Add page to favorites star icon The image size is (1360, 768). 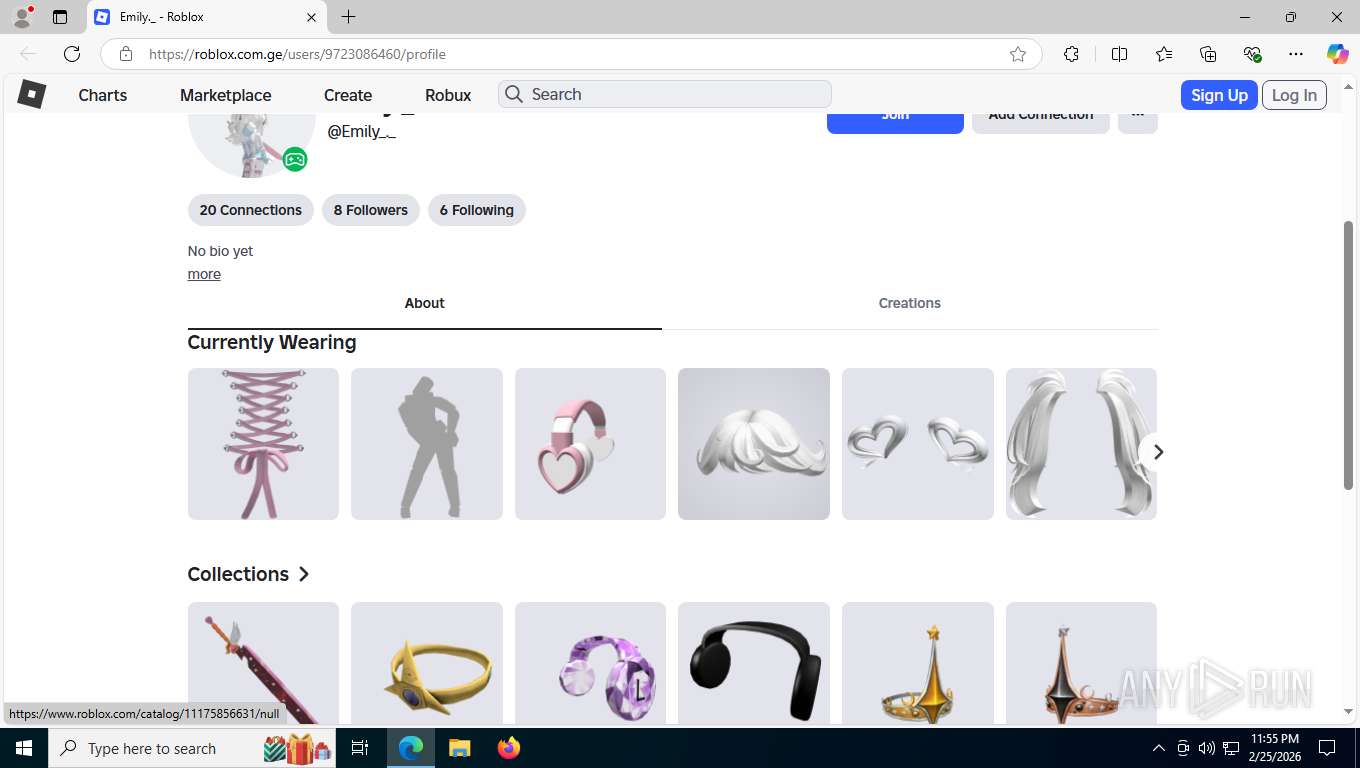click(1018, 54)
